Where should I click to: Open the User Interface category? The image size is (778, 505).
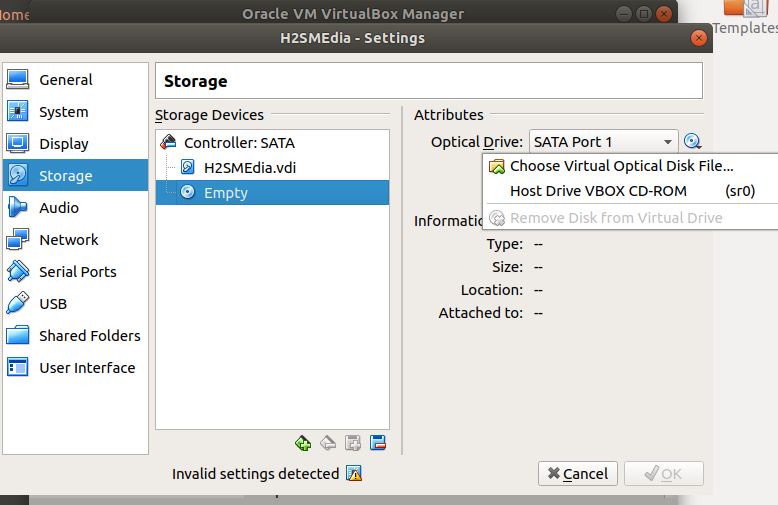[x=75, y=368]
